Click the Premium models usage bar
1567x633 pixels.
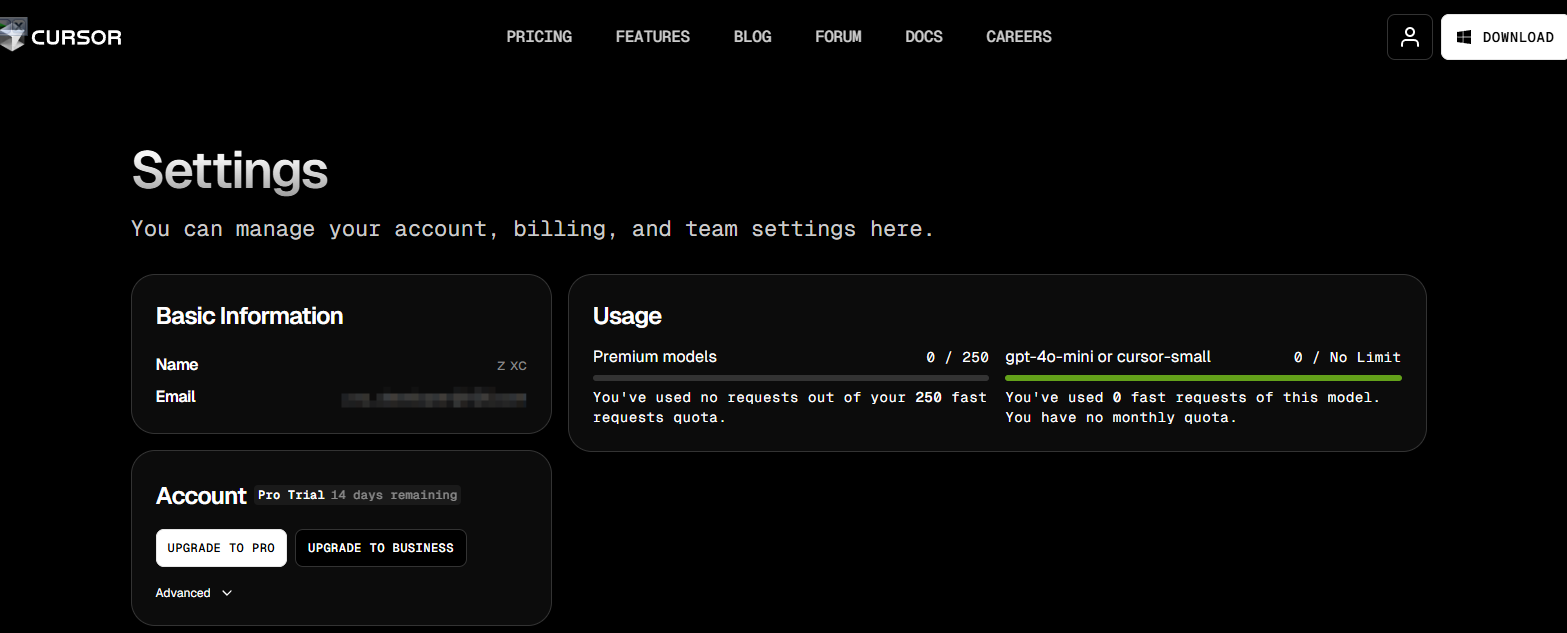(791, 378)
